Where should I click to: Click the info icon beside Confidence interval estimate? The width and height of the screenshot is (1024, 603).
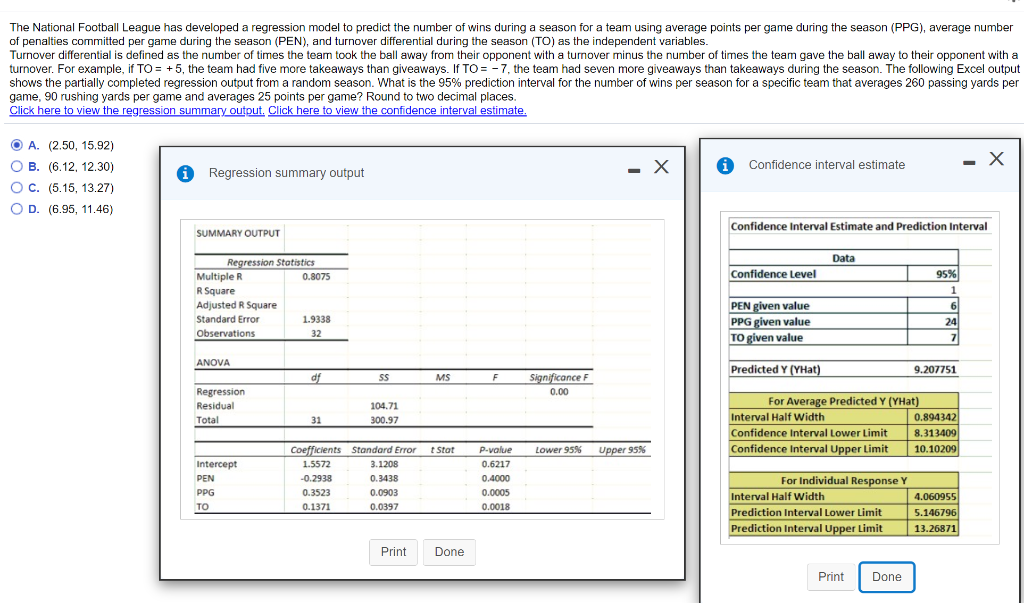(727, 165)
